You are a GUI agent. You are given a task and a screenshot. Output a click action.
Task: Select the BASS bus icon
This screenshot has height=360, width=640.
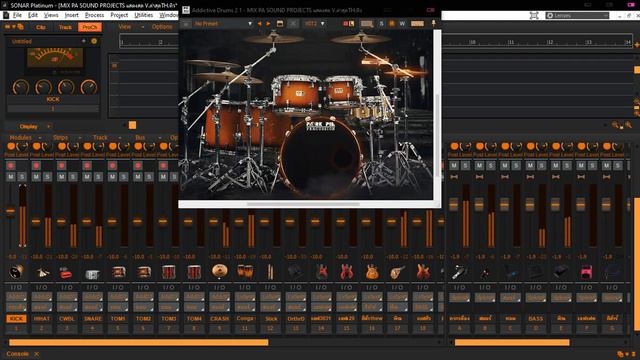(536, 272)
